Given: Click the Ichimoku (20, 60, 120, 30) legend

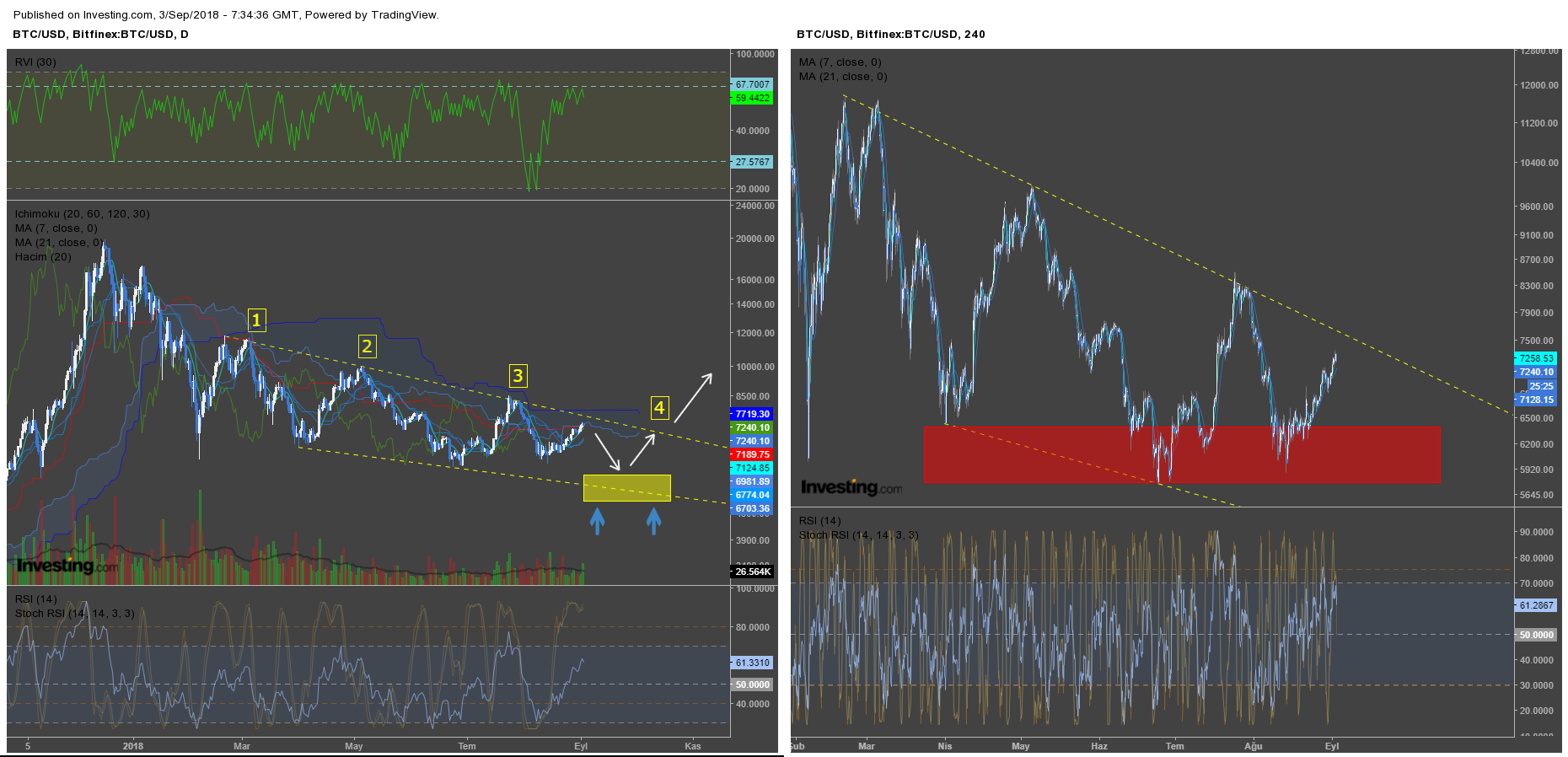Looking at the screenshot, I should [82, 214].
